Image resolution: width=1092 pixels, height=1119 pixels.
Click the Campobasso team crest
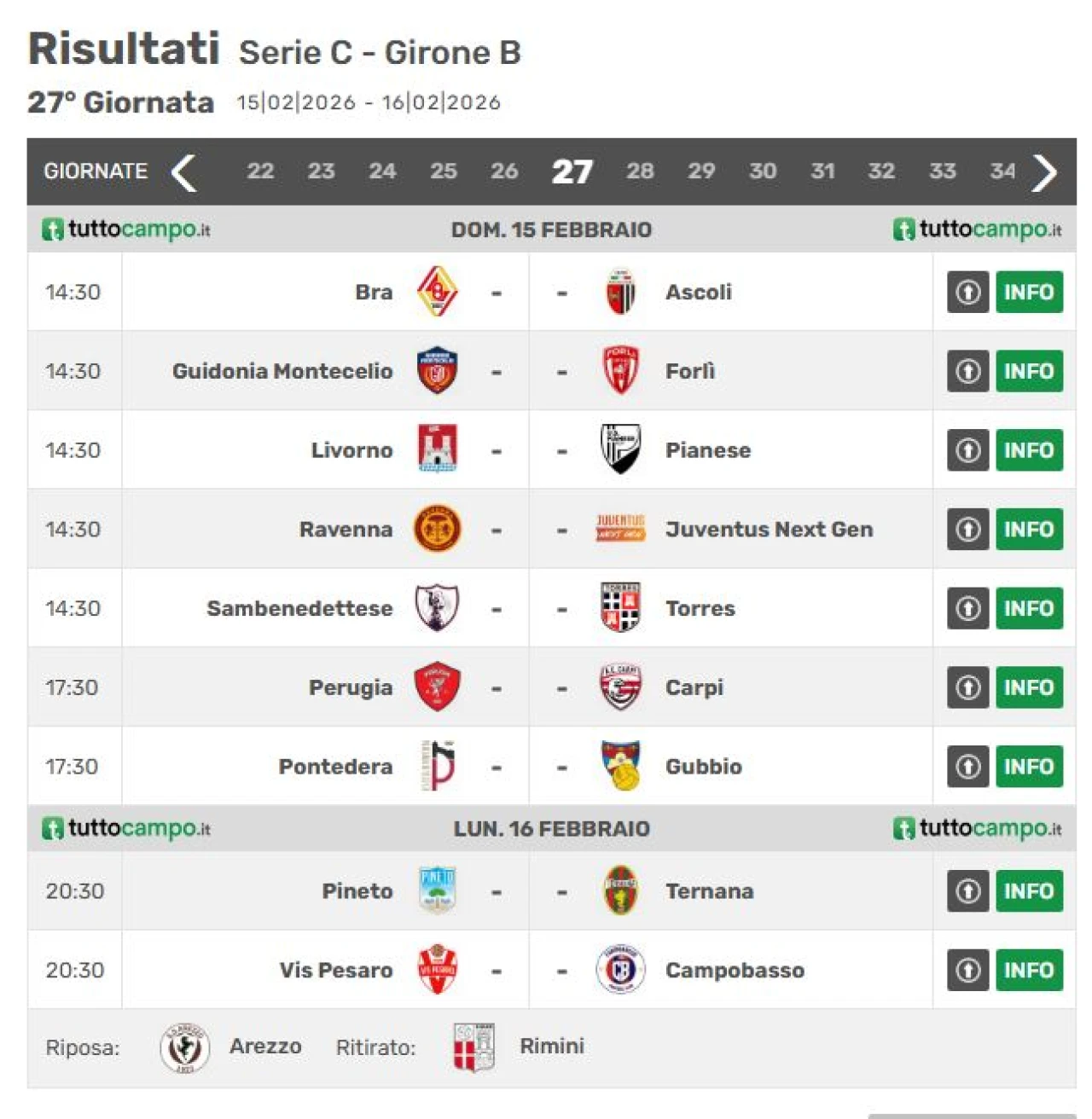pos(620,970)
